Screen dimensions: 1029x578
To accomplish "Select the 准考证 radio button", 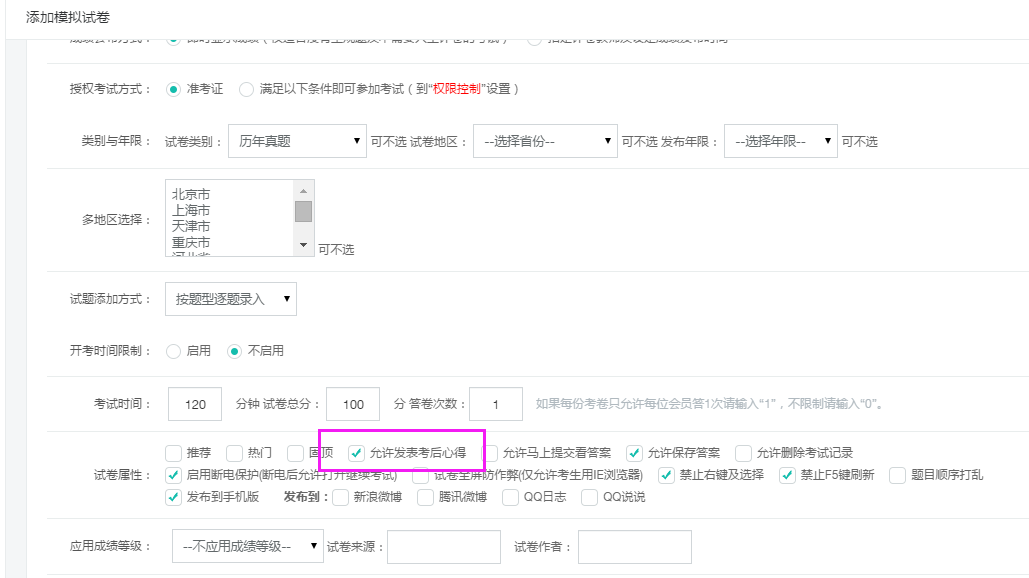I will 173,89.
